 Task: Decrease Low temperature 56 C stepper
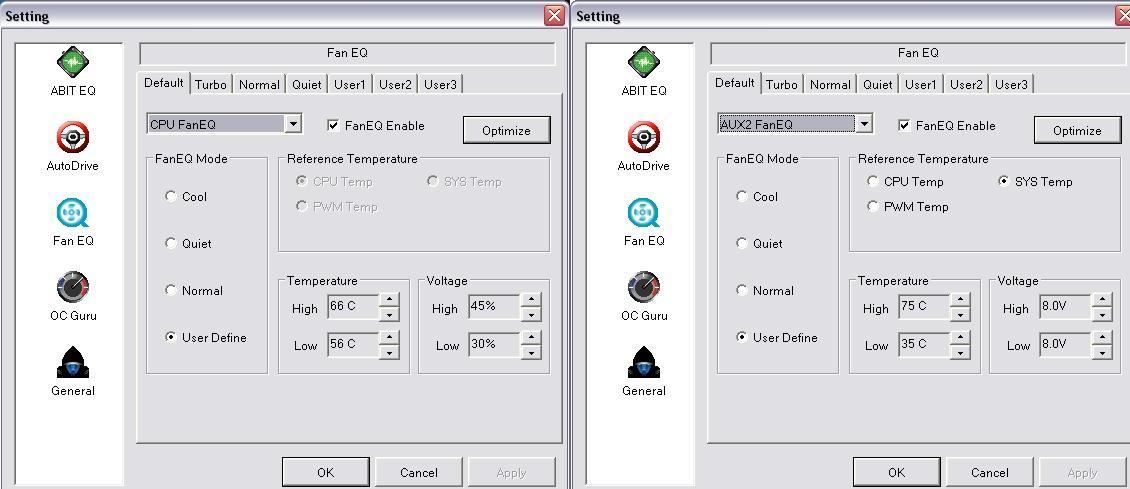388,352
